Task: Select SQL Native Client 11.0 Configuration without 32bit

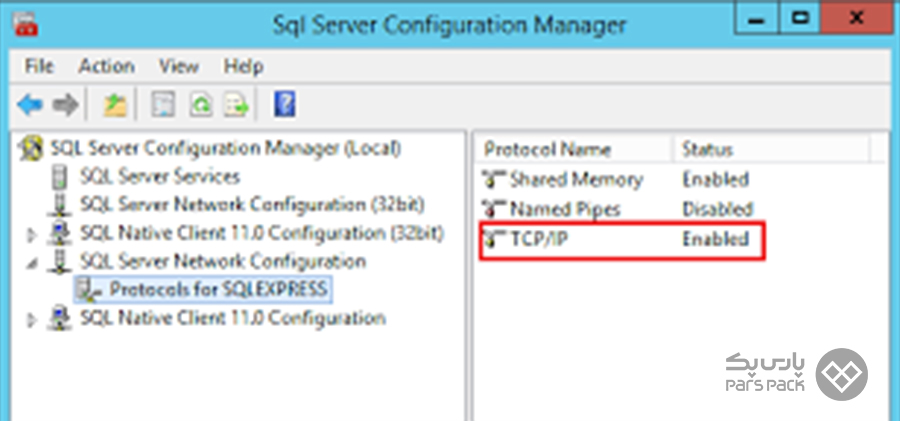Action: 232,318
